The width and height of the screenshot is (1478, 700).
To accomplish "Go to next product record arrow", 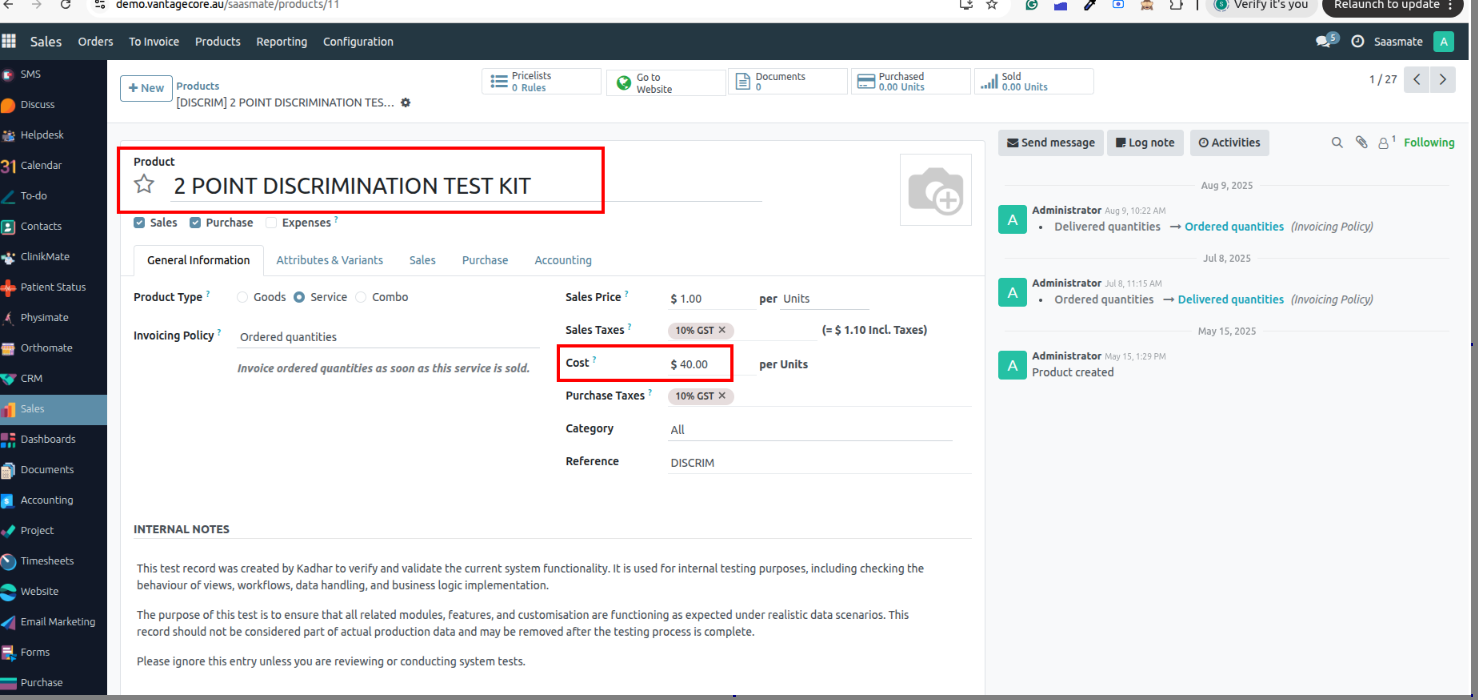I will [1442, 80].
